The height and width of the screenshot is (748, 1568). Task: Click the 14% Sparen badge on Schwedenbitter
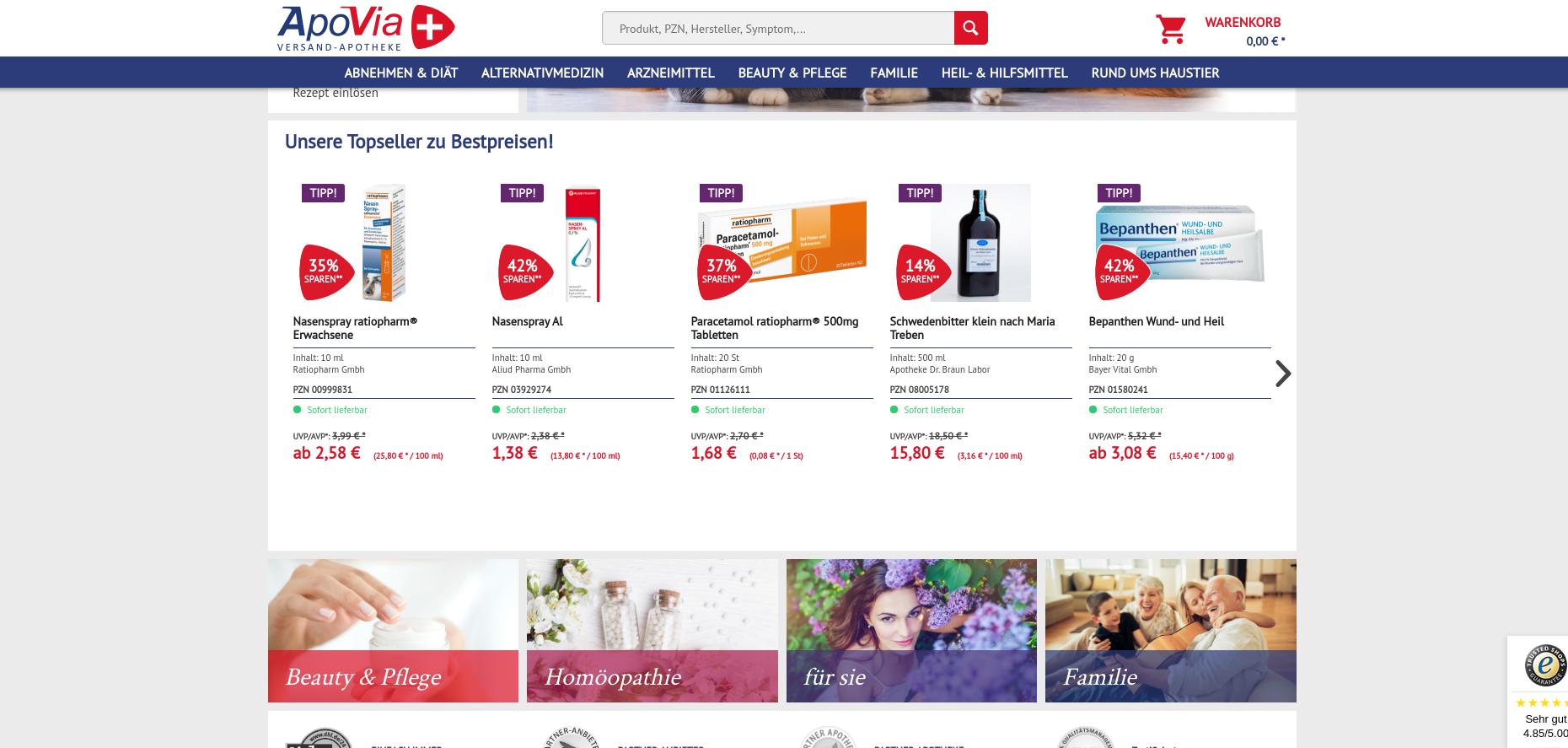pos(922,272)
